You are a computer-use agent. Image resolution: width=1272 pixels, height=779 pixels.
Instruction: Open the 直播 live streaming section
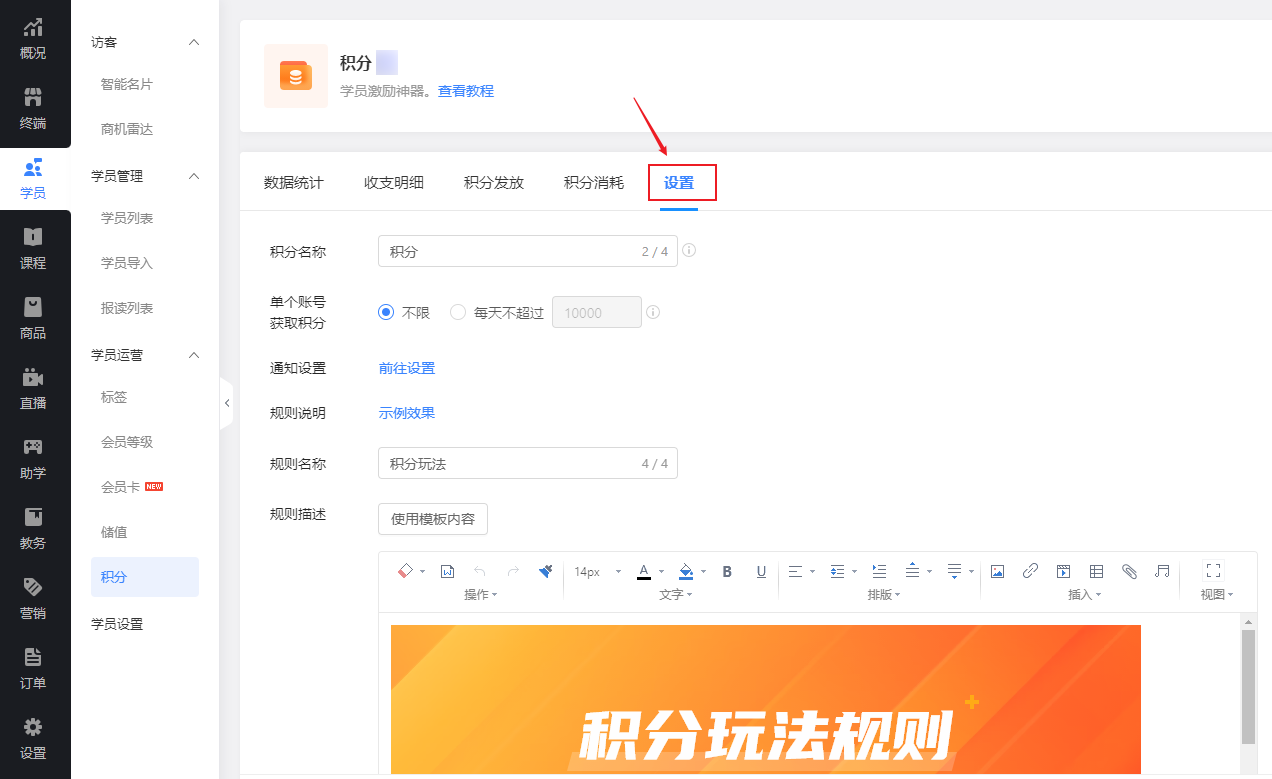[33, 389]
